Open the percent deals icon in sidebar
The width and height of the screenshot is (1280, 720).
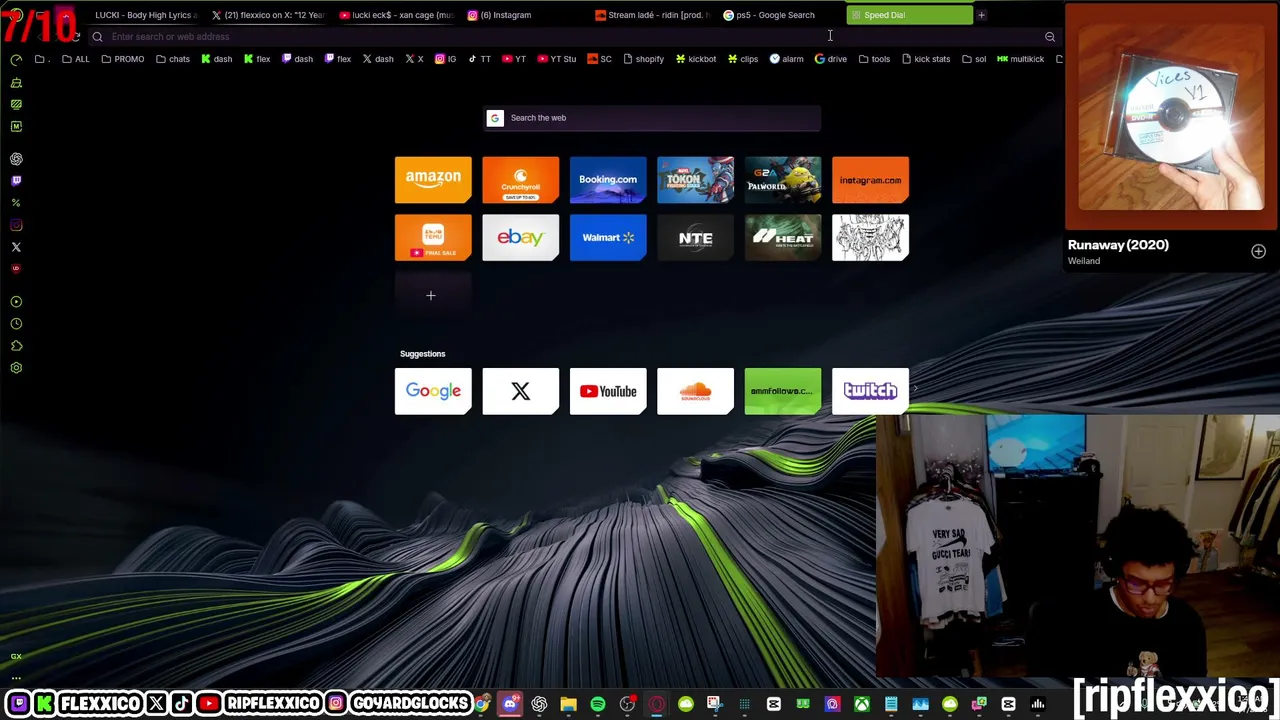coord(16,203)
